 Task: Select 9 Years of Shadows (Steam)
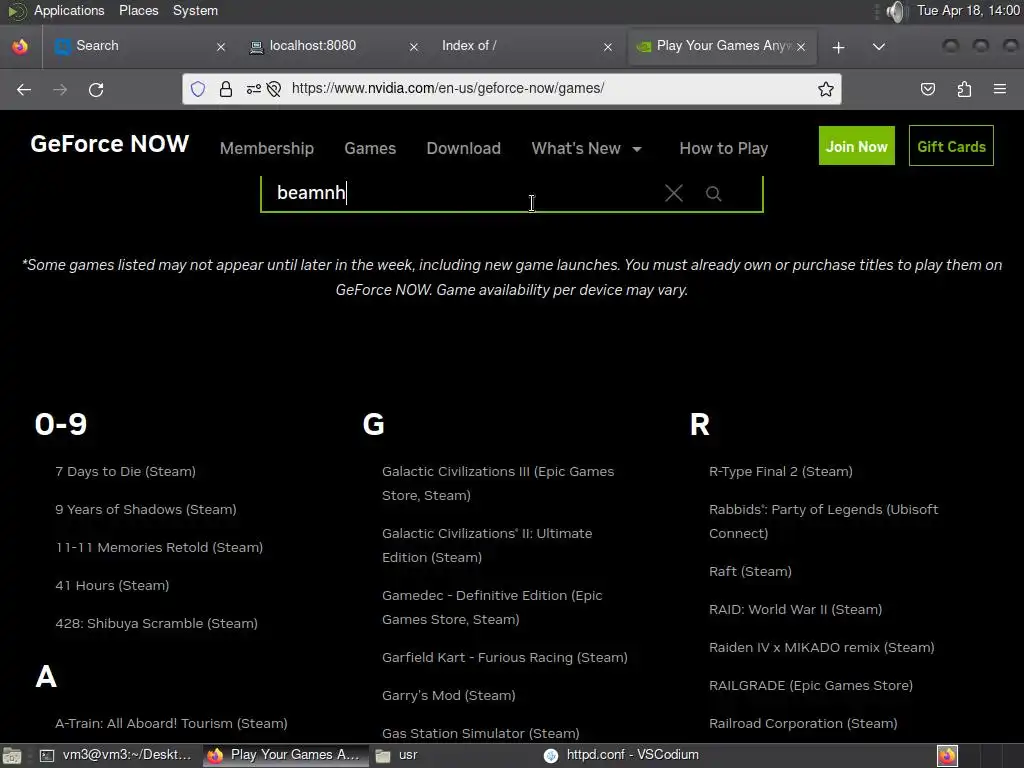pyautogui.click(x=146, y=509)
